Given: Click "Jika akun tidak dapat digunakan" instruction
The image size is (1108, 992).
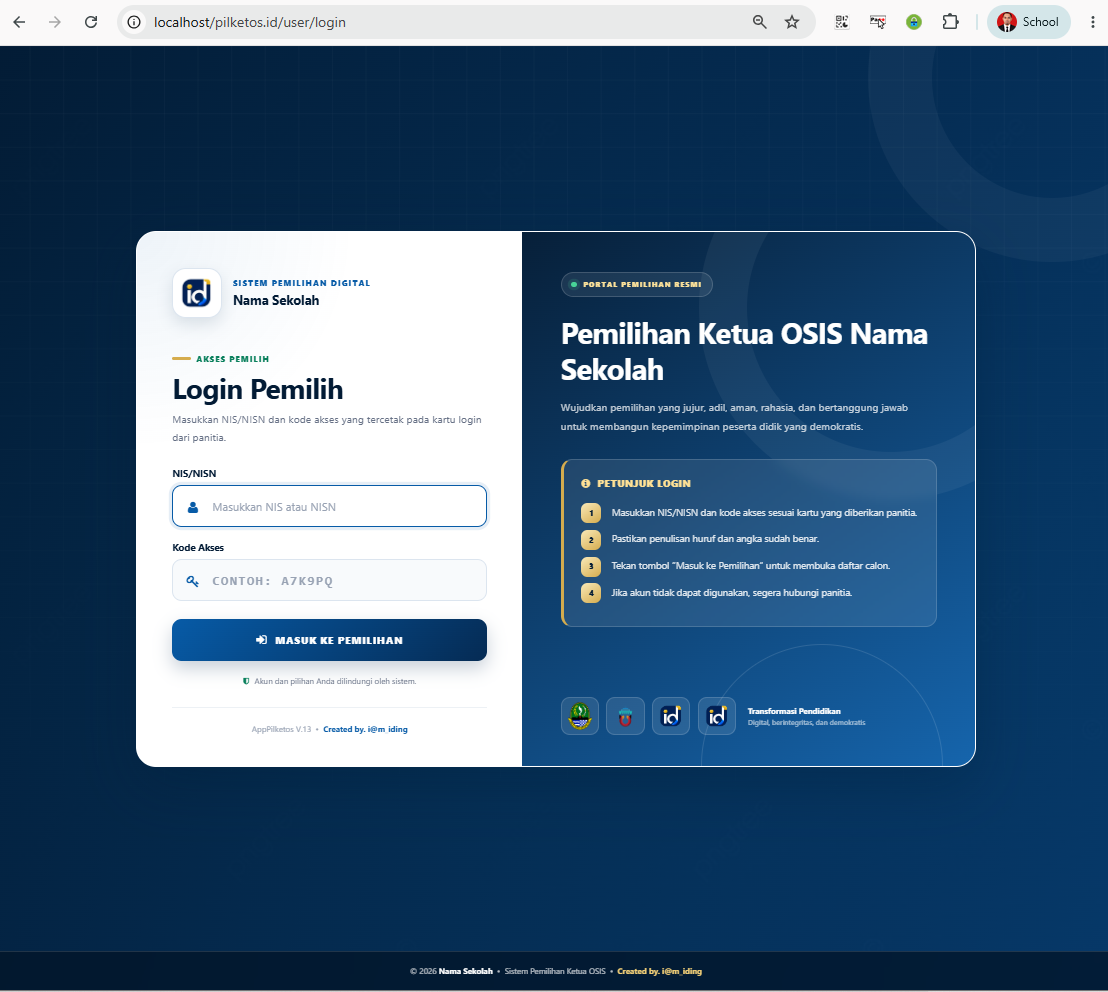Looking at the screenshot, I should (x=731, y=592).
